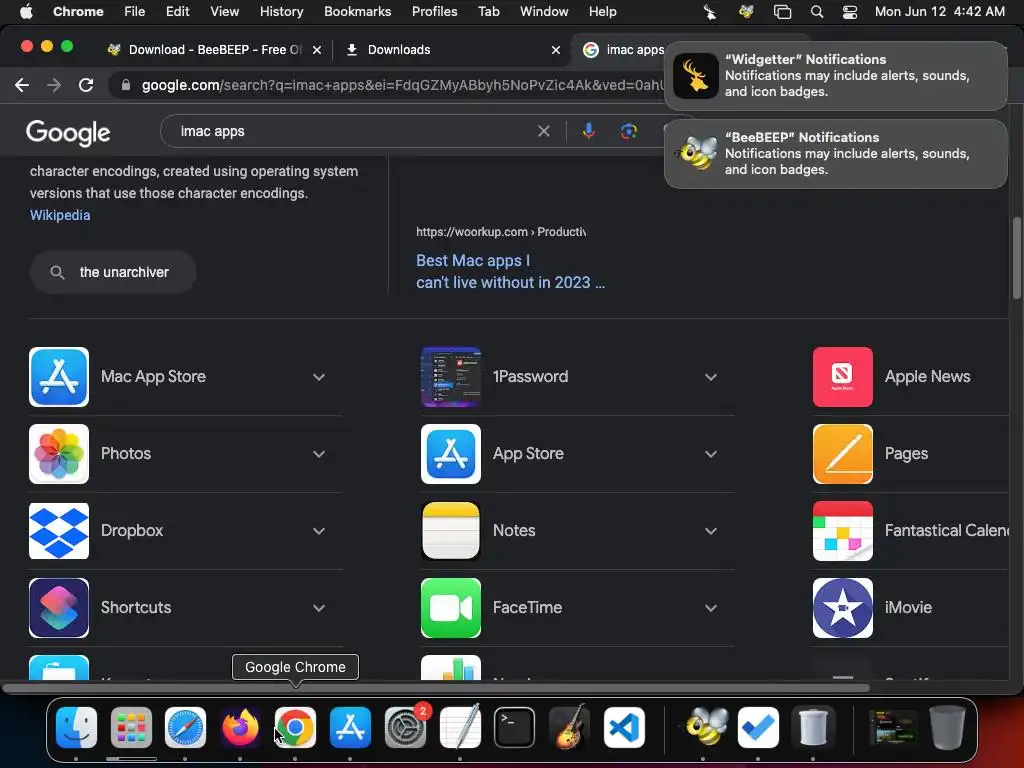Open TextEdit from the Dock

460,727
